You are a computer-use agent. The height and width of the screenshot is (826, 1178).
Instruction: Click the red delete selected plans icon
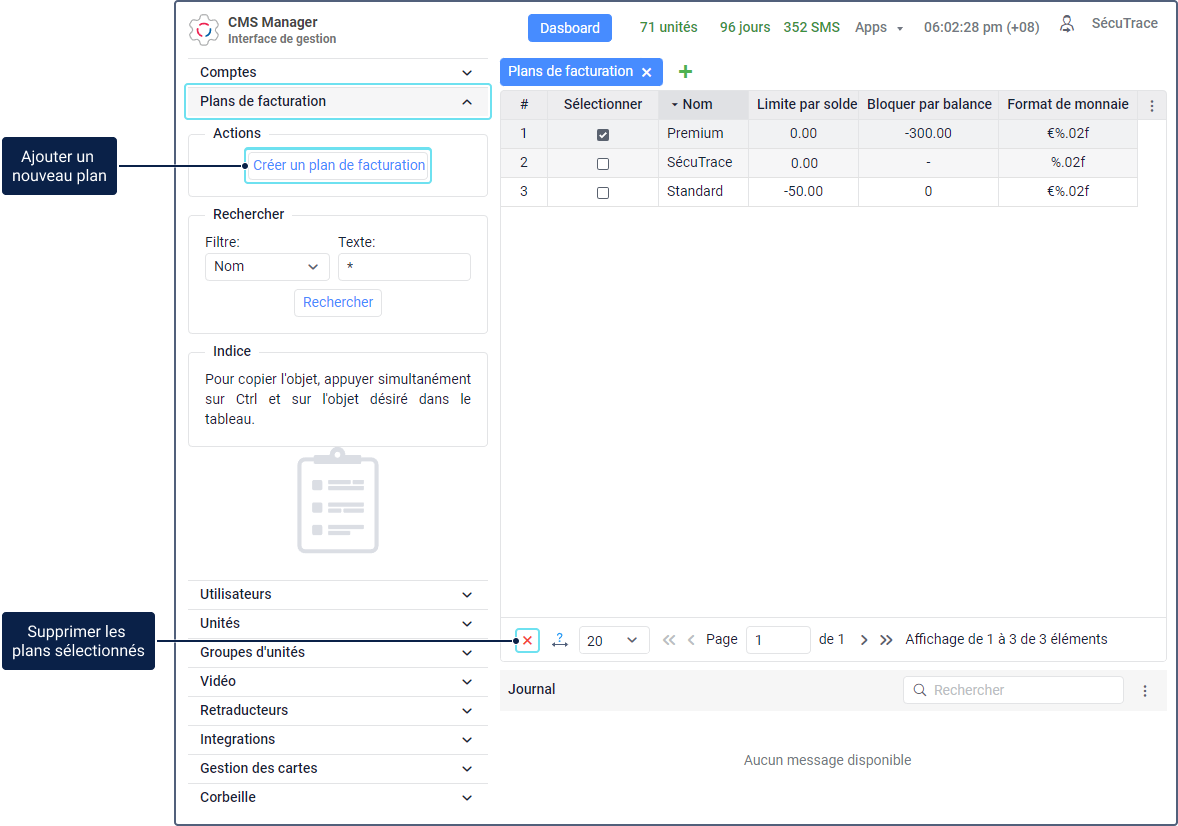point(527,640)
